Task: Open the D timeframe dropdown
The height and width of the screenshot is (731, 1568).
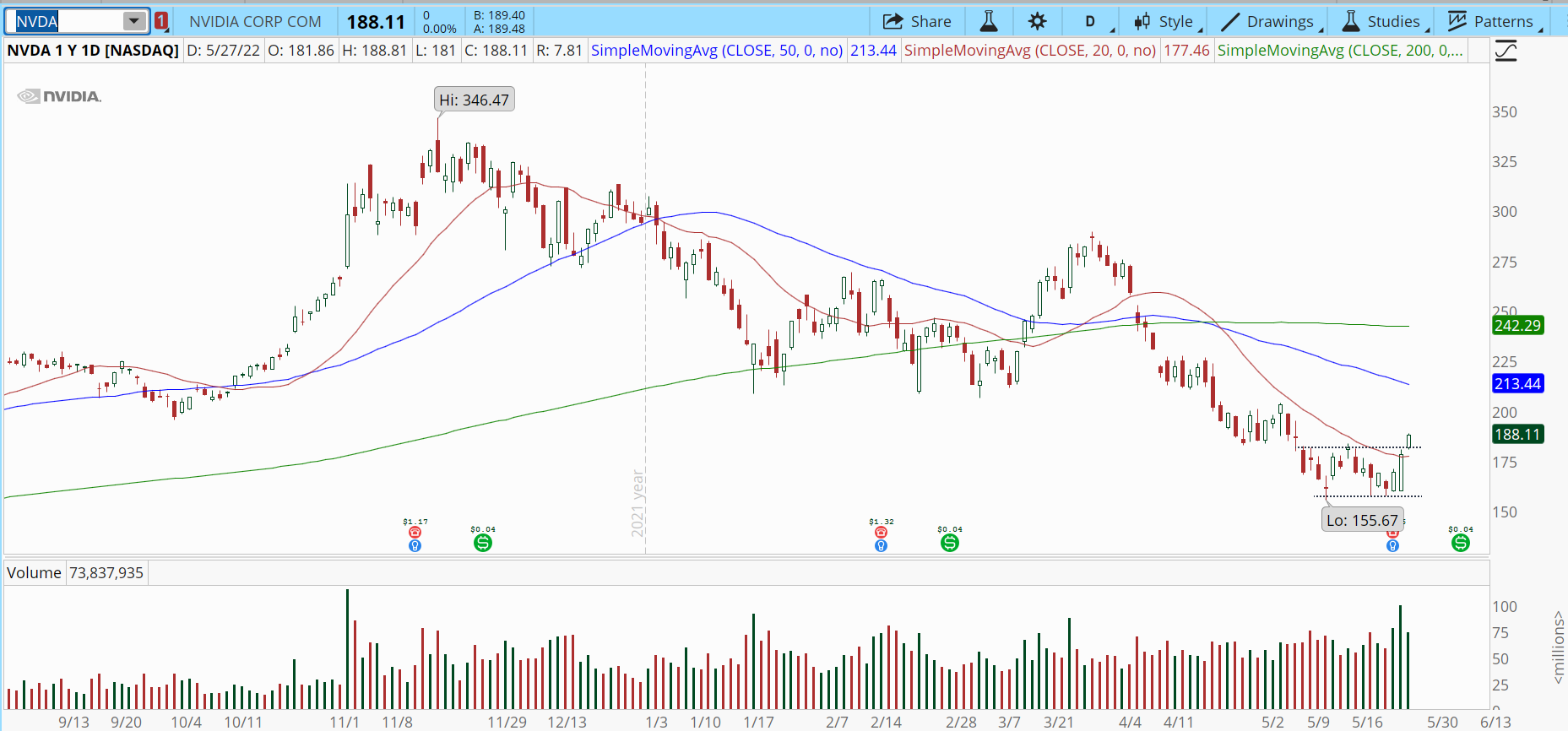Action: (1090, 22)
